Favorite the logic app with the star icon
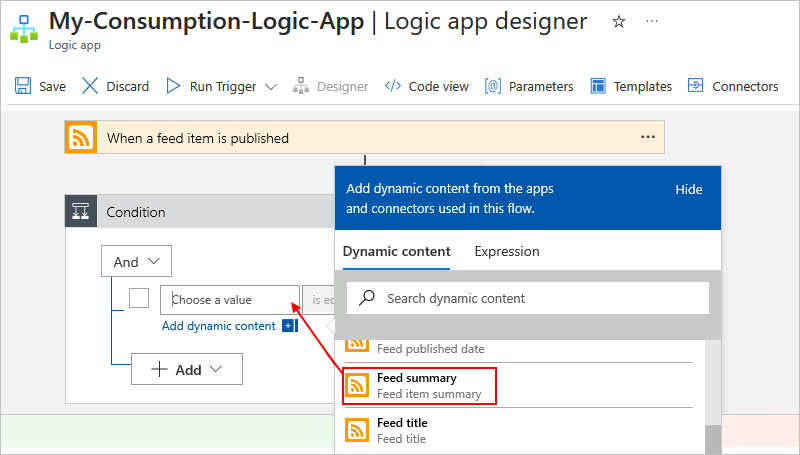 619,22
